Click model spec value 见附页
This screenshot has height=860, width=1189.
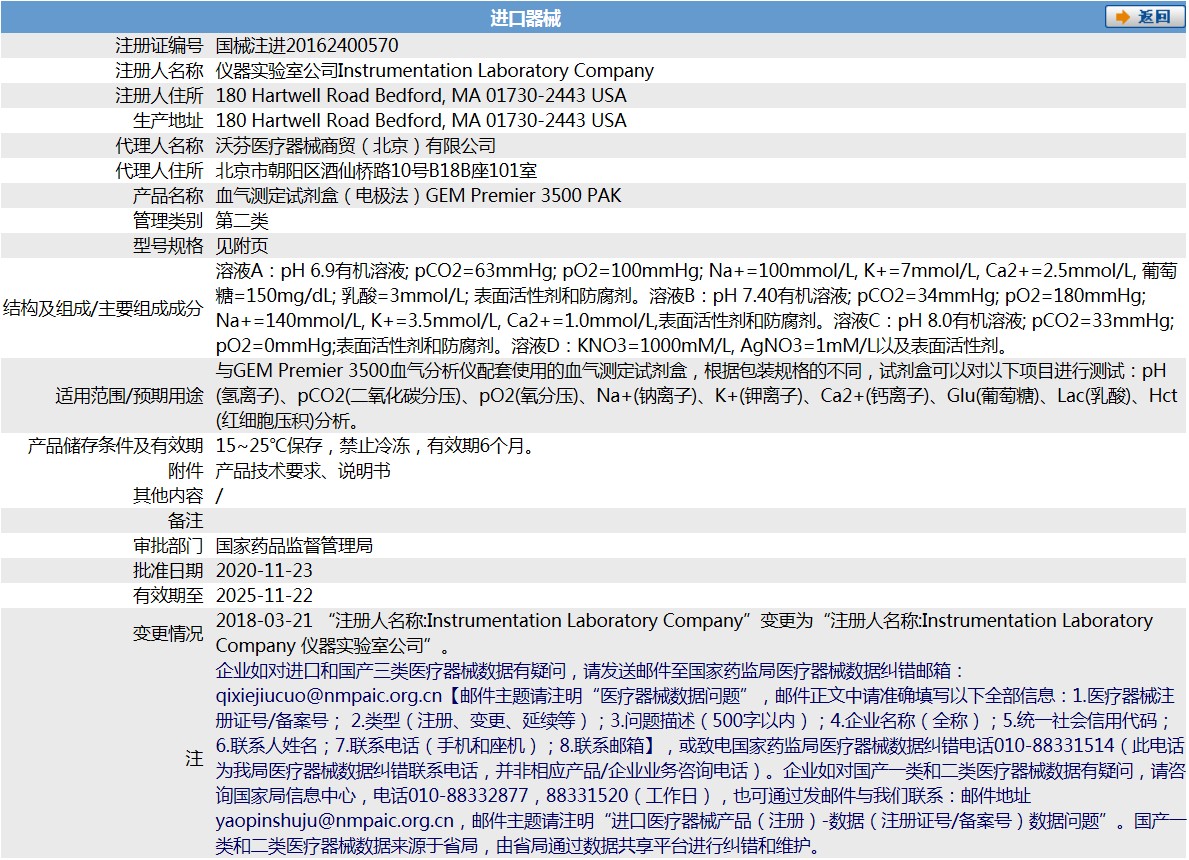pos(242,246)
